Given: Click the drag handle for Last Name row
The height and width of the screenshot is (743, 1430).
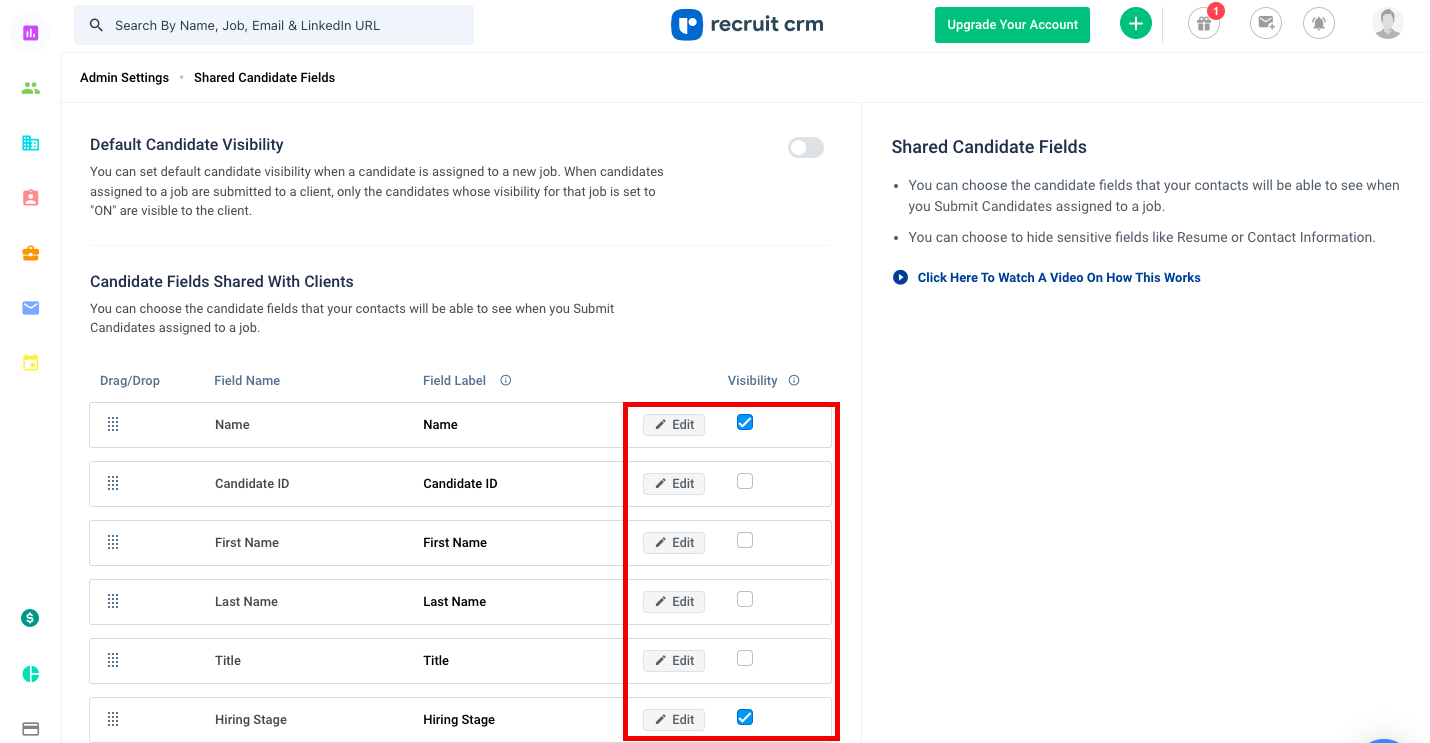Looking at the screenshot, I should point(113,602).
